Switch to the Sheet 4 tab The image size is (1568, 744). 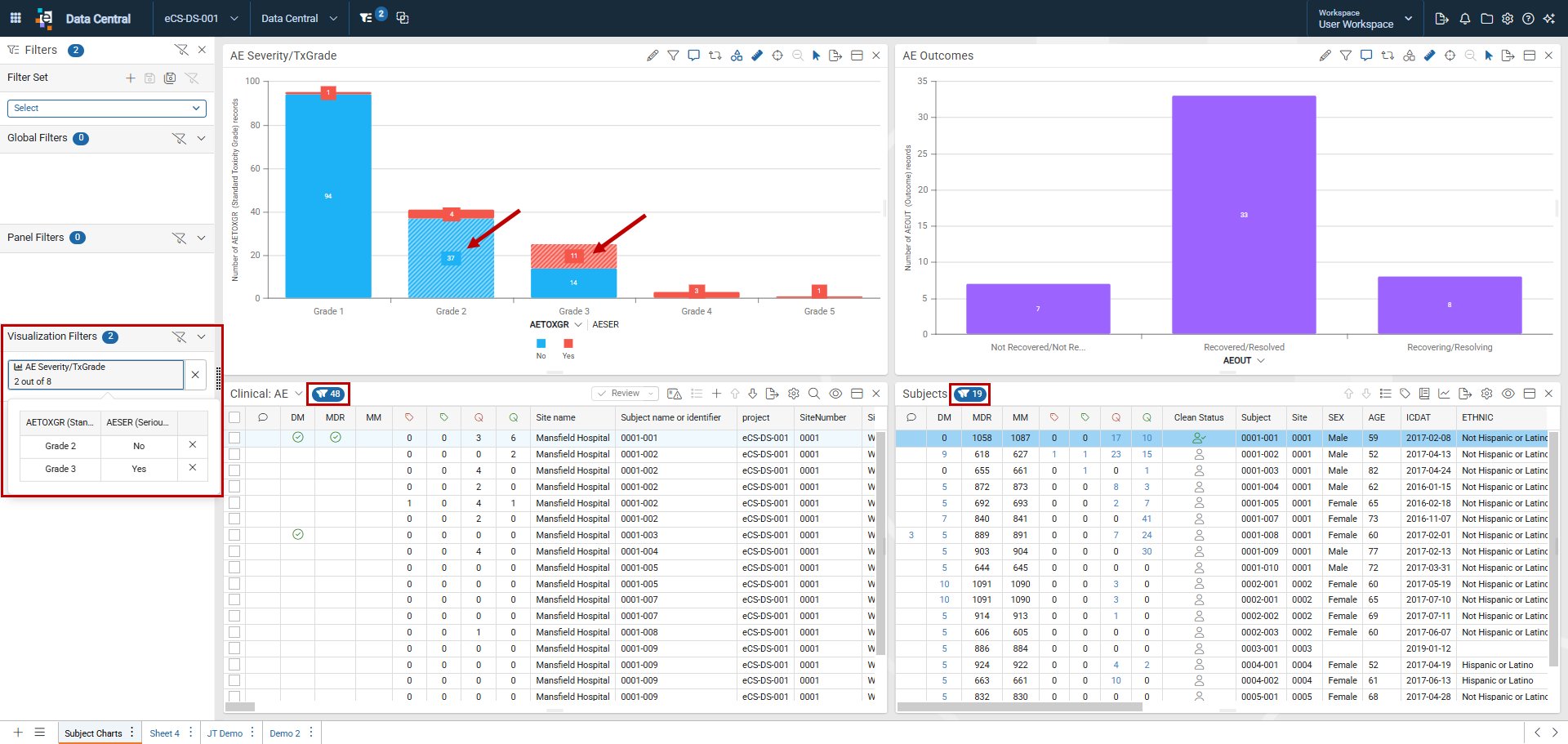pyautogui.click(x=164, y=733)
